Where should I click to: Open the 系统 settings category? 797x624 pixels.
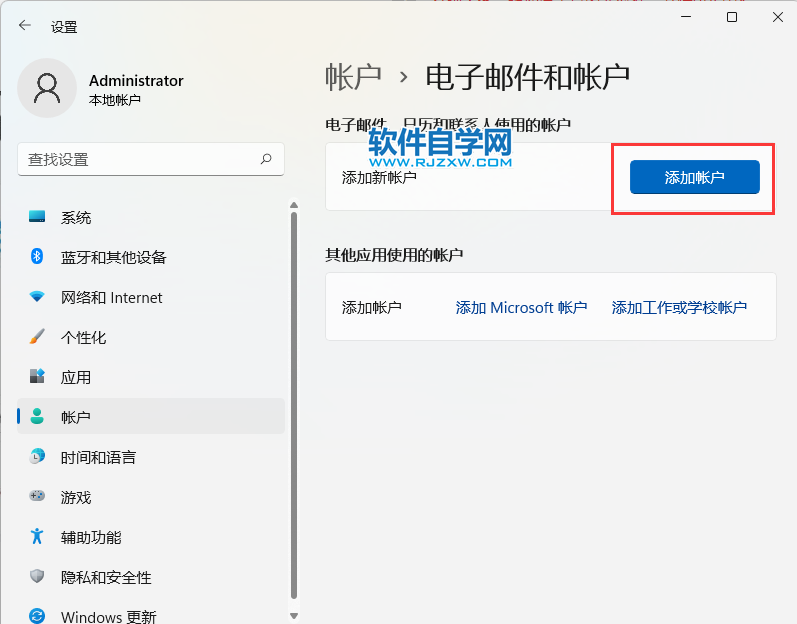tap(76, 217)
